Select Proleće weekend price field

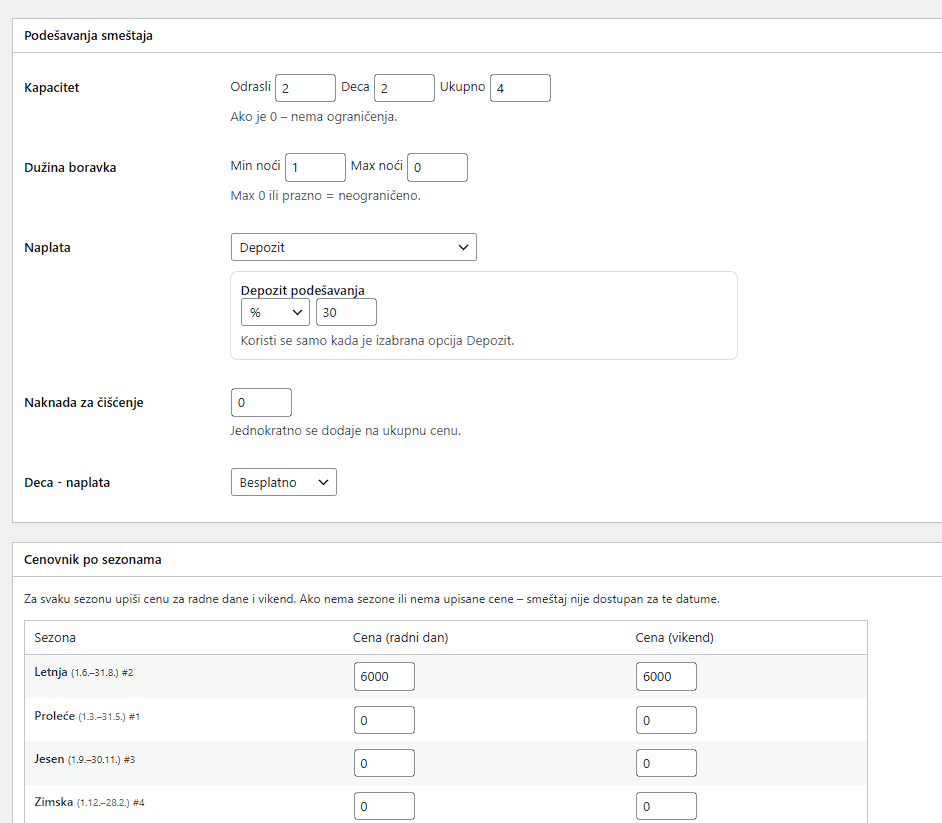point(666,720)
